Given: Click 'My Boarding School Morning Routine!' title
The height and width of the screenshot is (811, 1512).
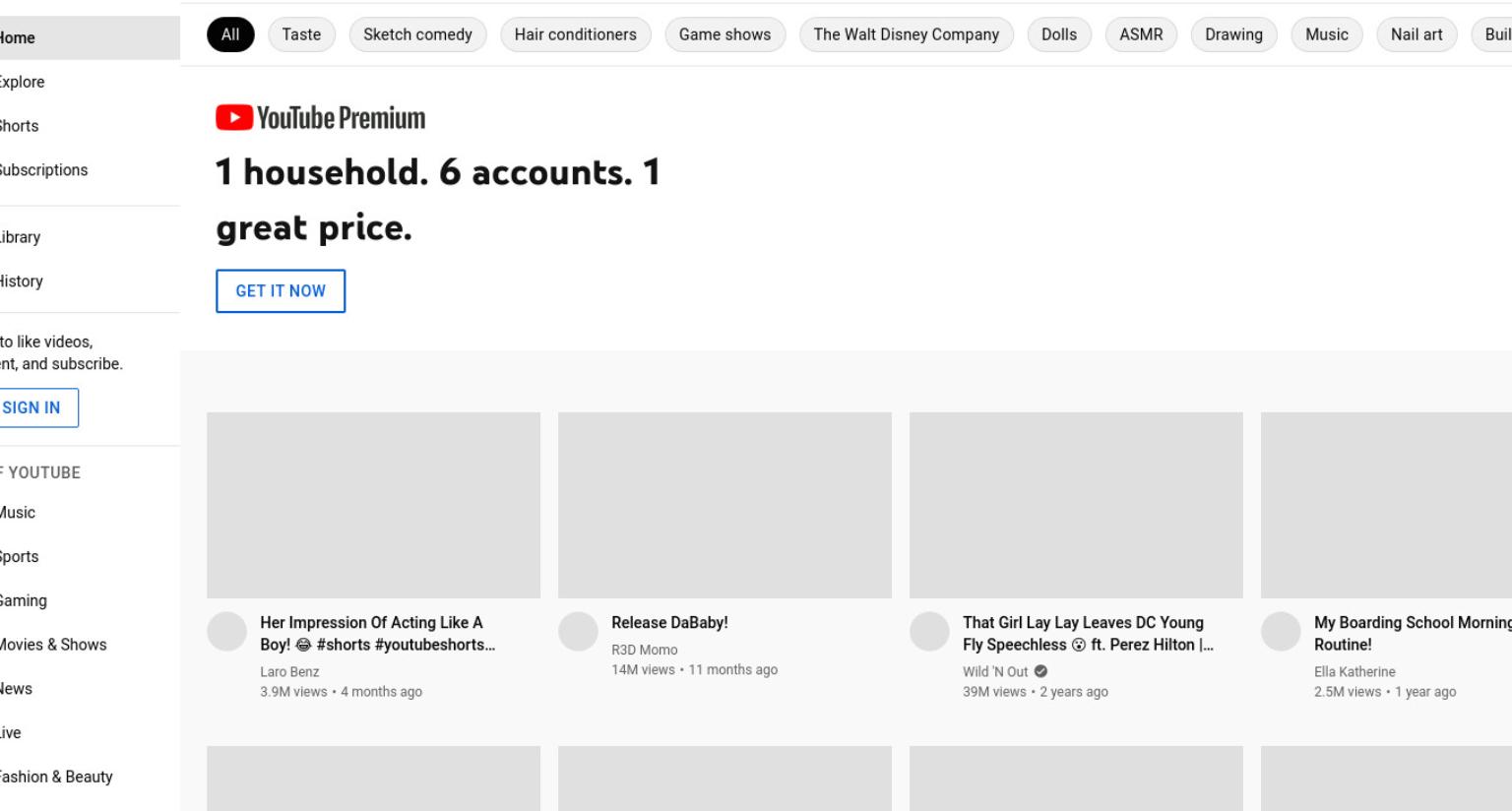Looking at the screenshot, I should pos(1413,634).
